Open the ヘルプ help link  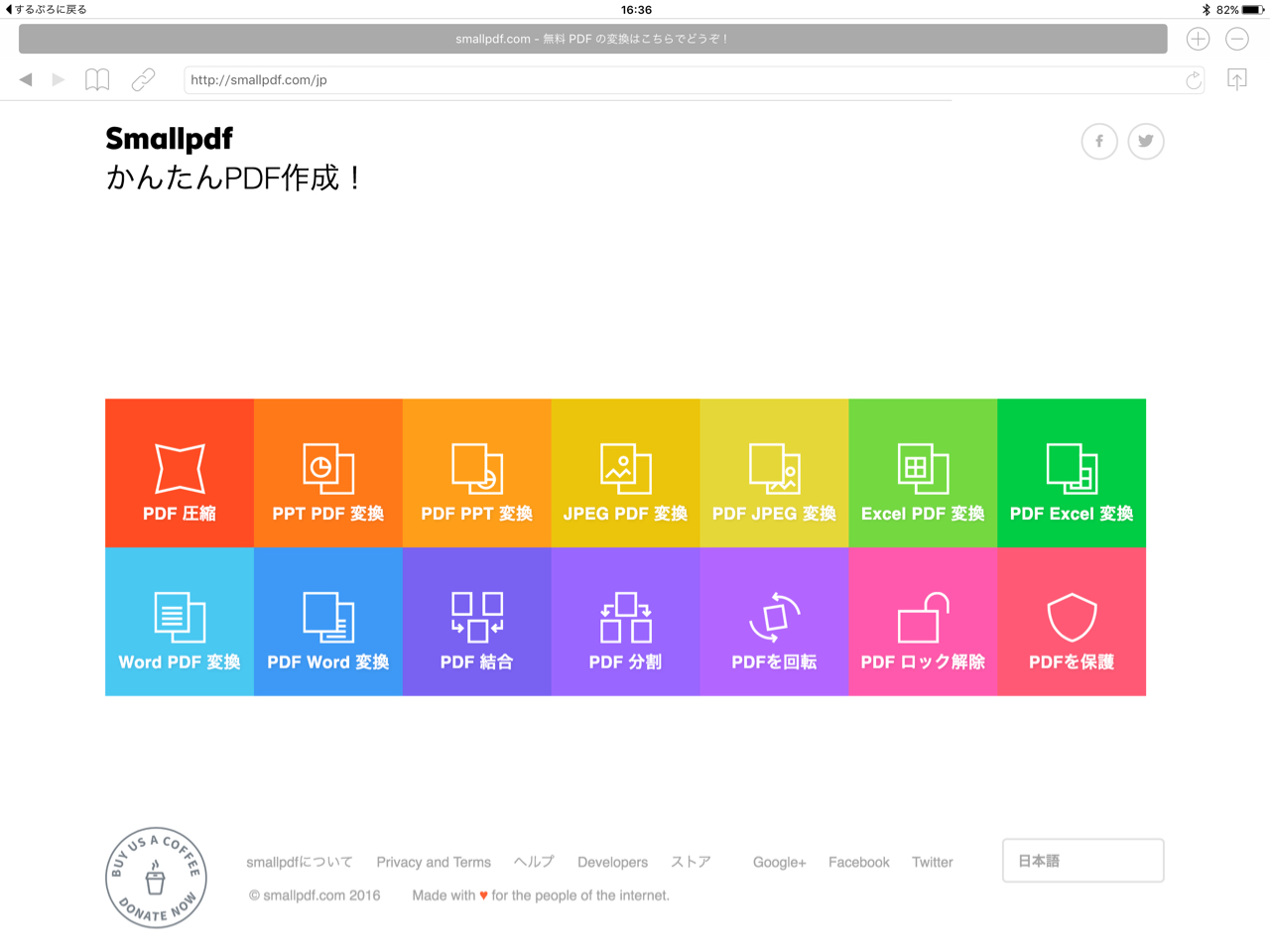[x=534, y=862]
